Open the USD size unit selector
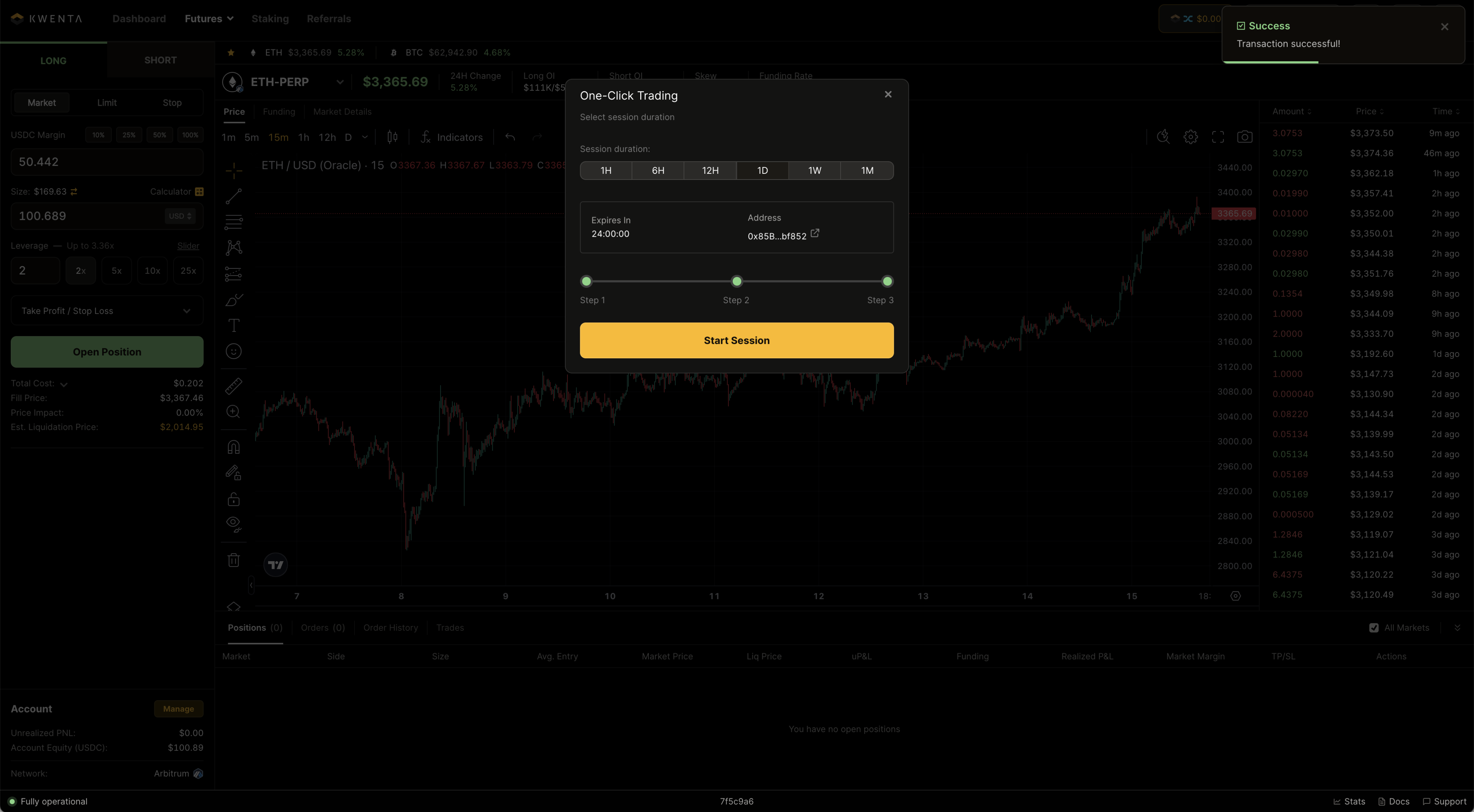The image size is (1474, 812). pos(180,216)
